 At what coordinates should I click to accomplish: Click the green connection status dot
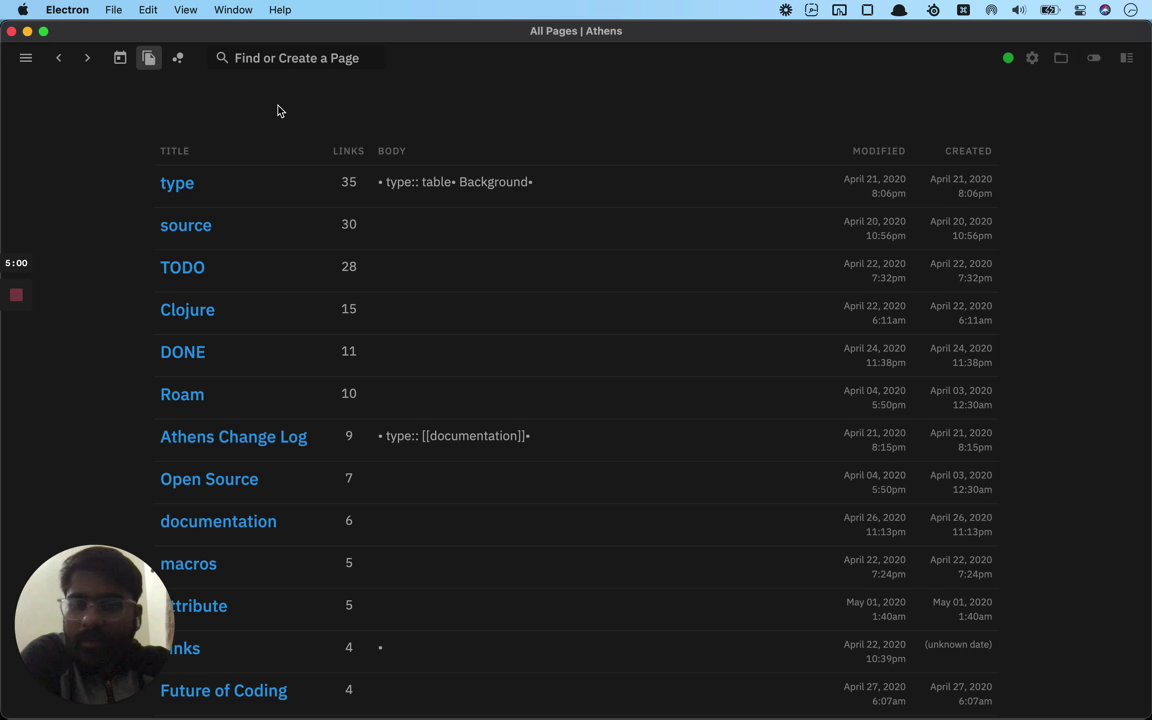[1008, 58]
